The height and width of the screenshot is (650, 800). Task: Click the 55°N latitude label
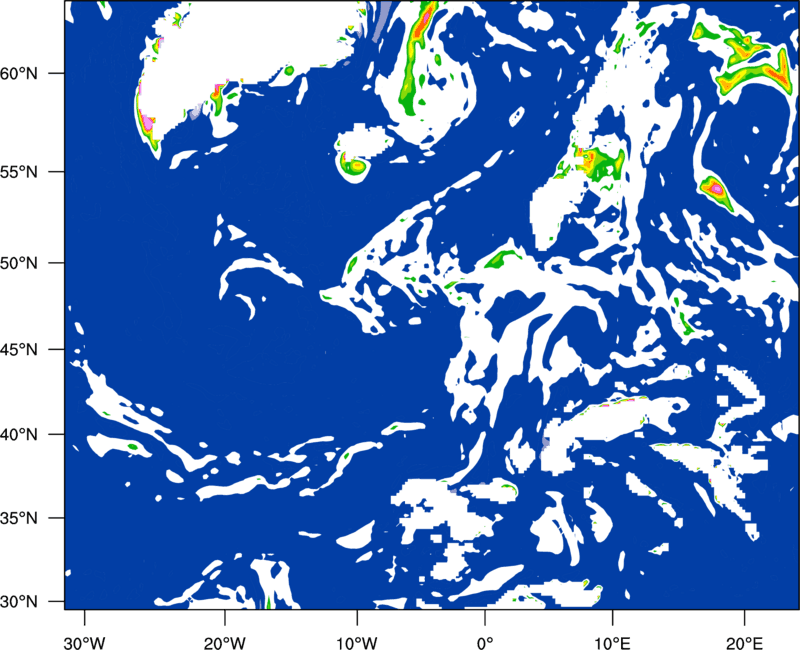[x=19, y=172]
